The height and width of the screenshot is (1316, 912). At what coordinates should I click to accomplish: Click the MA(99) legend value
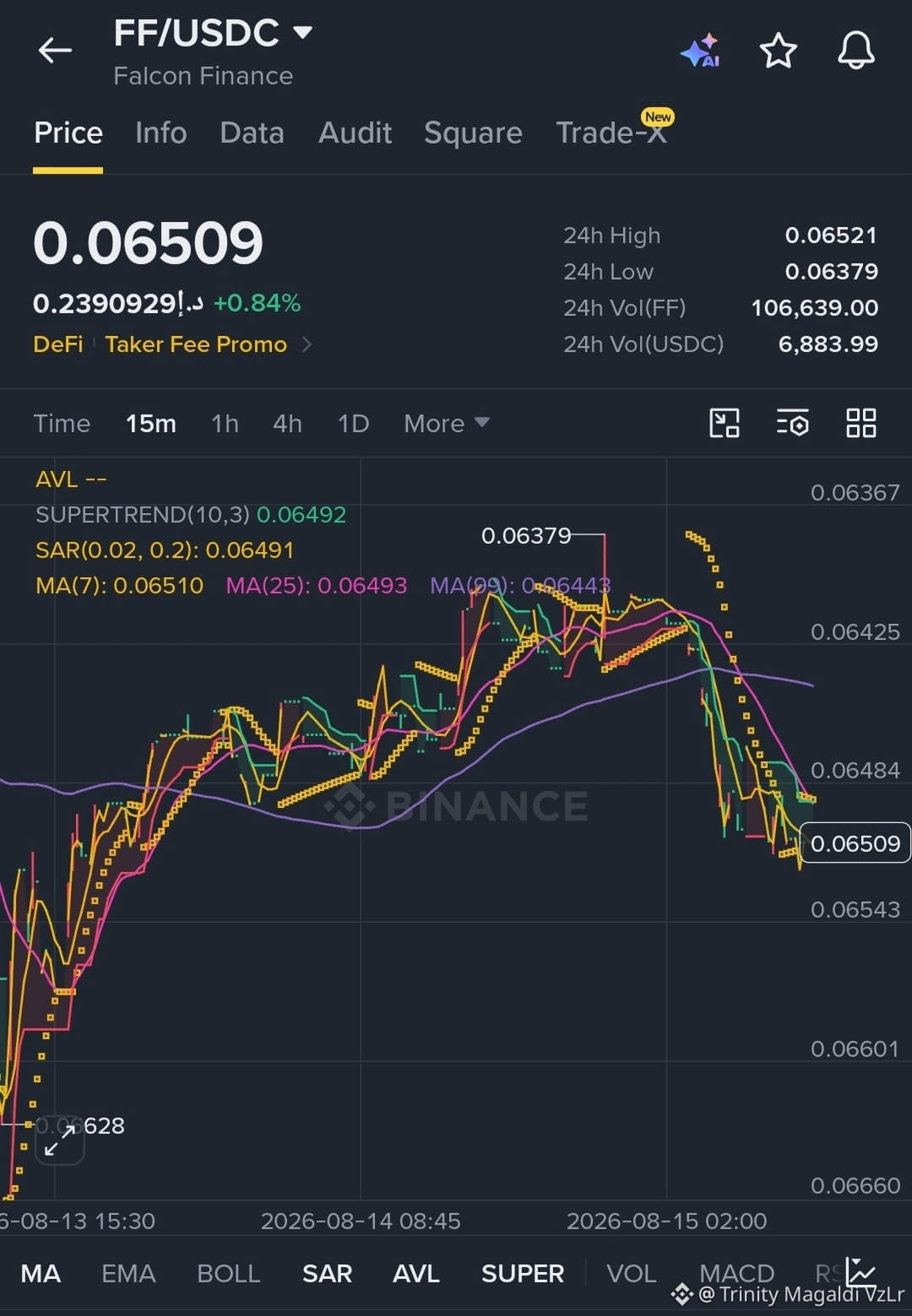520,585
